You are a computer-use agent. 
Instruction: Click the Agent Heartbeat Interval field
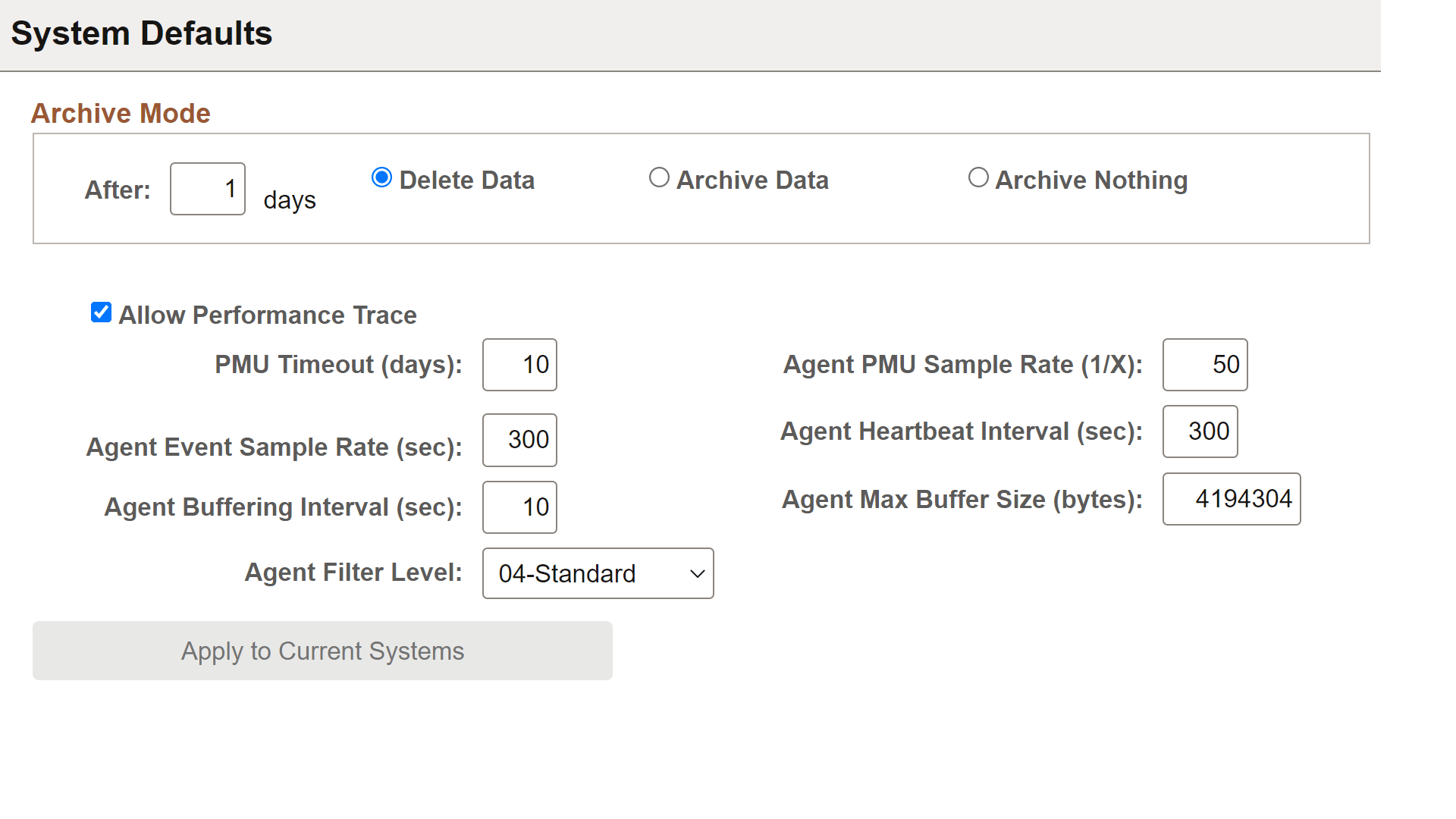point(1200,431)
